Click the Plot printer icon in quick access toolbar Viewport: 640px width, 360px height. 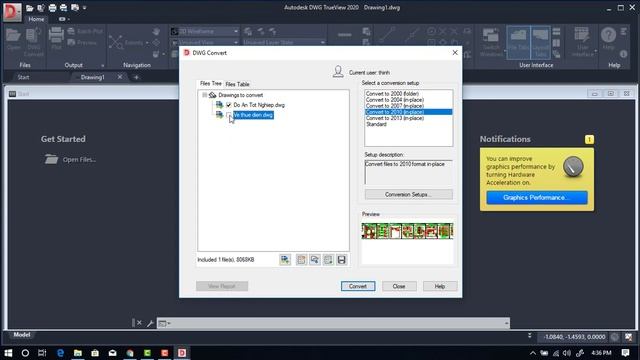52,8
